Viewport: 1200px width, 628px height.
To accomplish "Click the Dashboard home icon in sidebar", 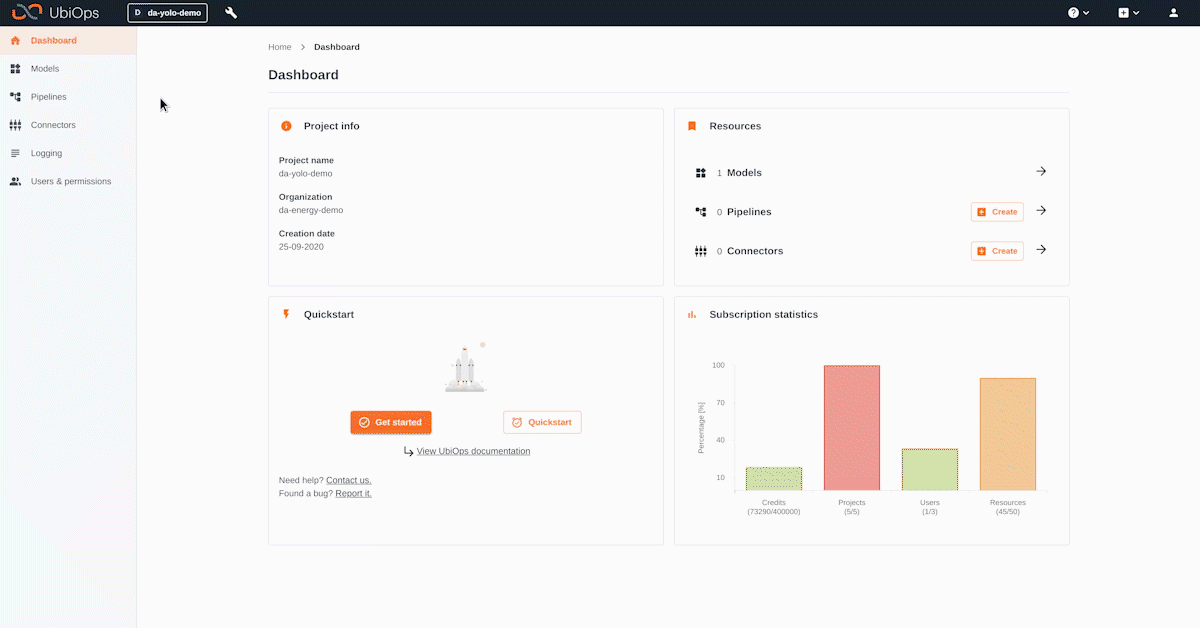I will [x=15, y=41].
